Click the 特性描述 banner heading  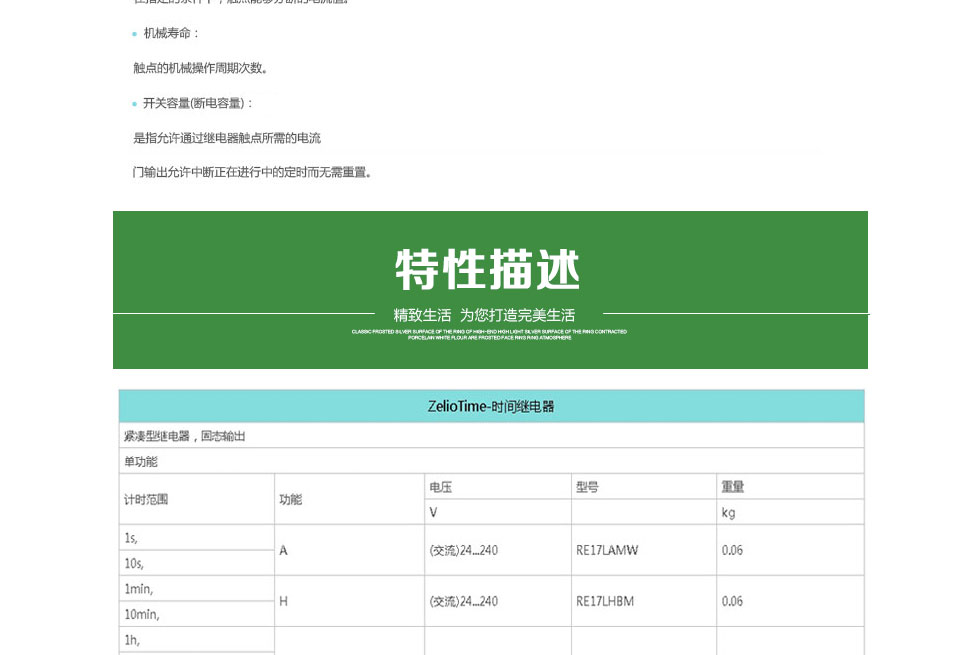point(488,270)
